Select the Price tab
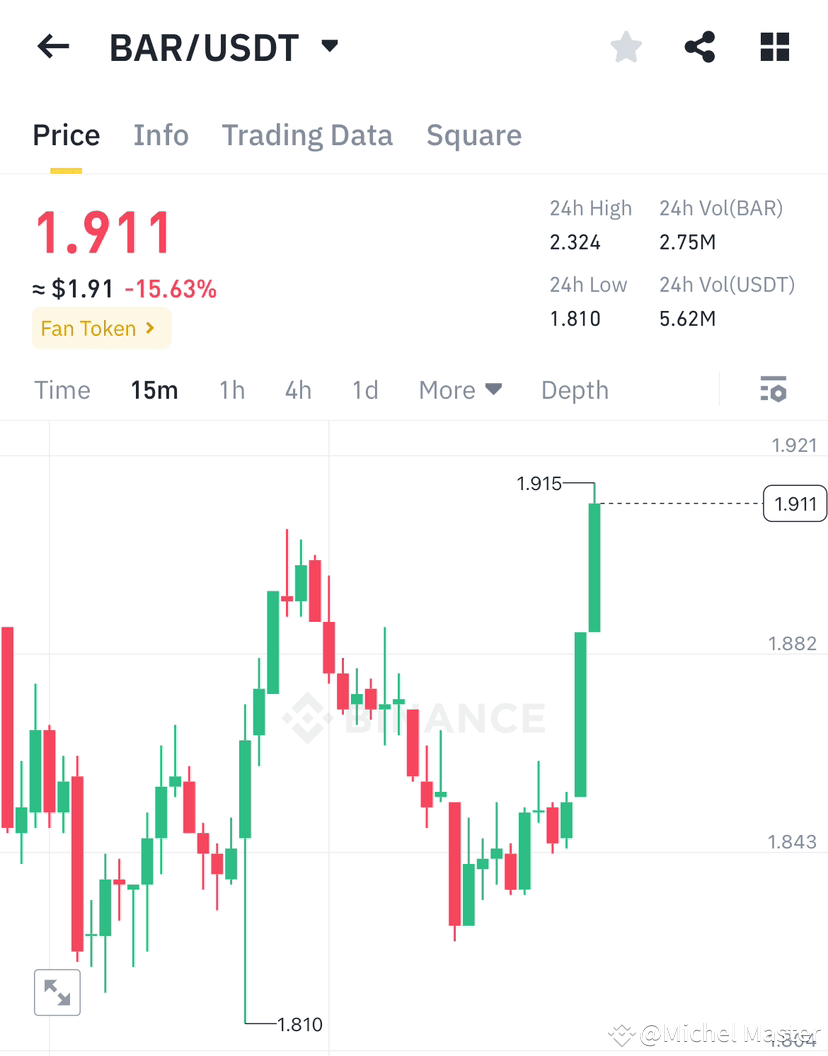 pos(66,135)
